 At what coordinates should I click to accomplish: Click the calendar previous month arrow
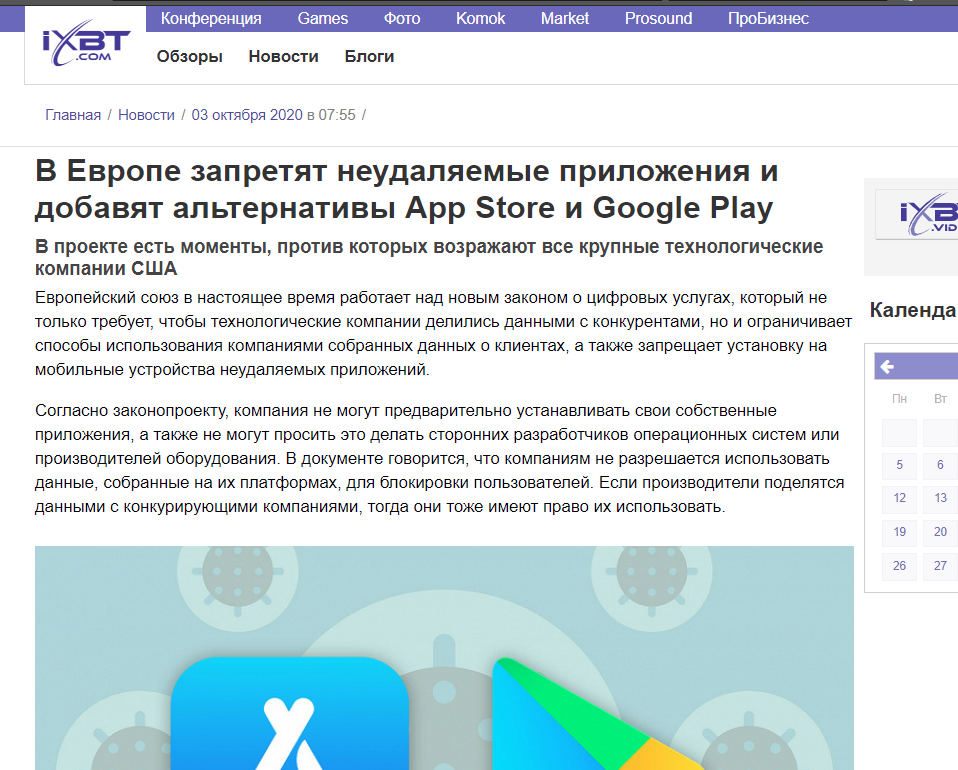pos(887,367)
